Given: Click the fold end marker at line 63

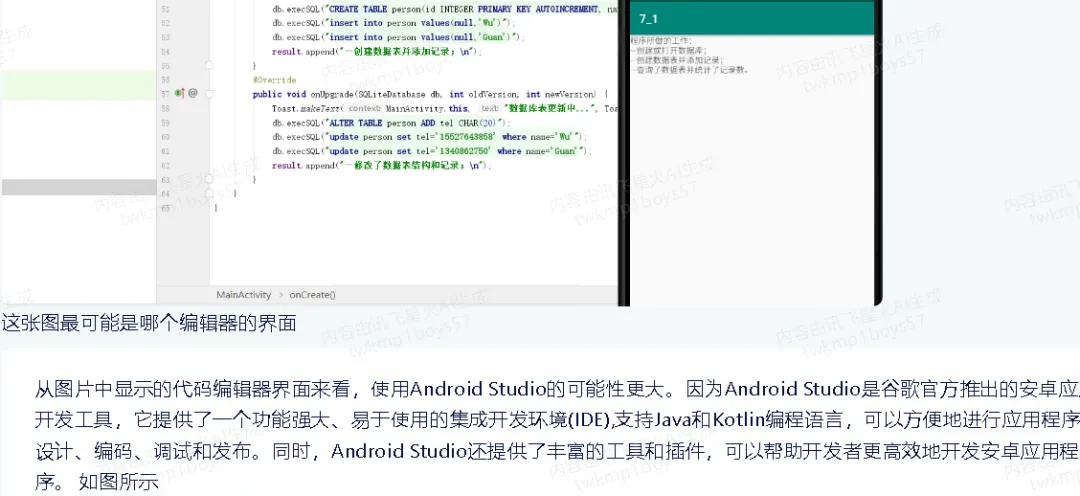Looking at the screenshot, I should 209,180.
